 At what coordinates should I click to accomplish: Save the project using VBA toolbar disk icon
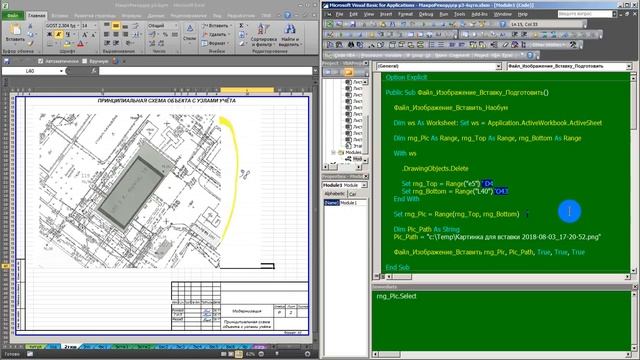(353, 24)
